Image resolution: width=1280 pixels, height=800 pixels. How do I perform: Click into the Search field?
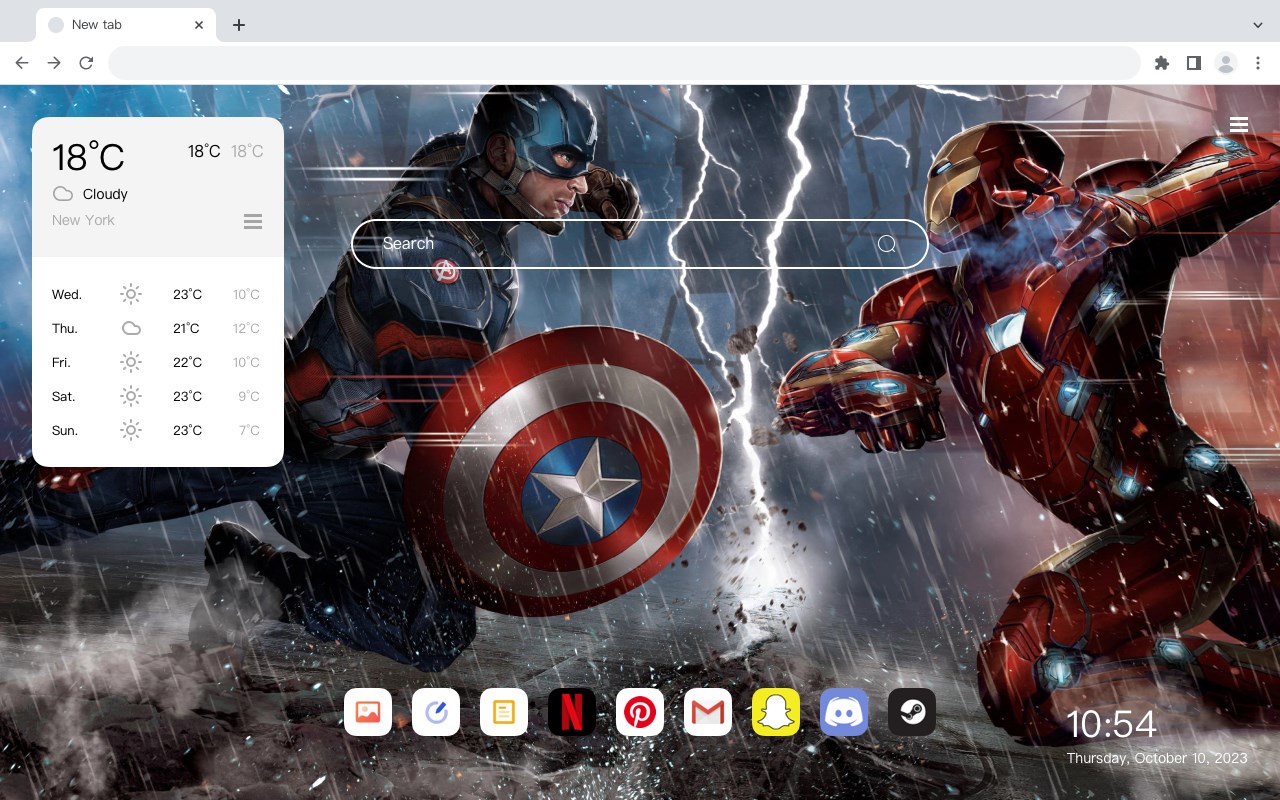640,244
